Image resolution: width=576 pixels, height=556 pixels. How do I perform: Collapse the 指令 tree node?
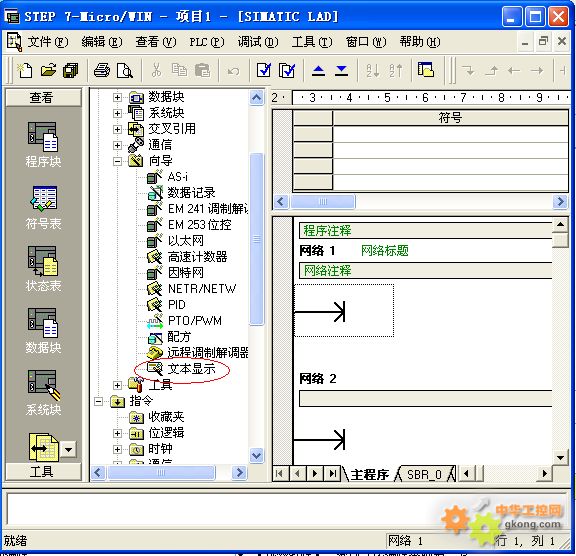click(x=98, y=401)
